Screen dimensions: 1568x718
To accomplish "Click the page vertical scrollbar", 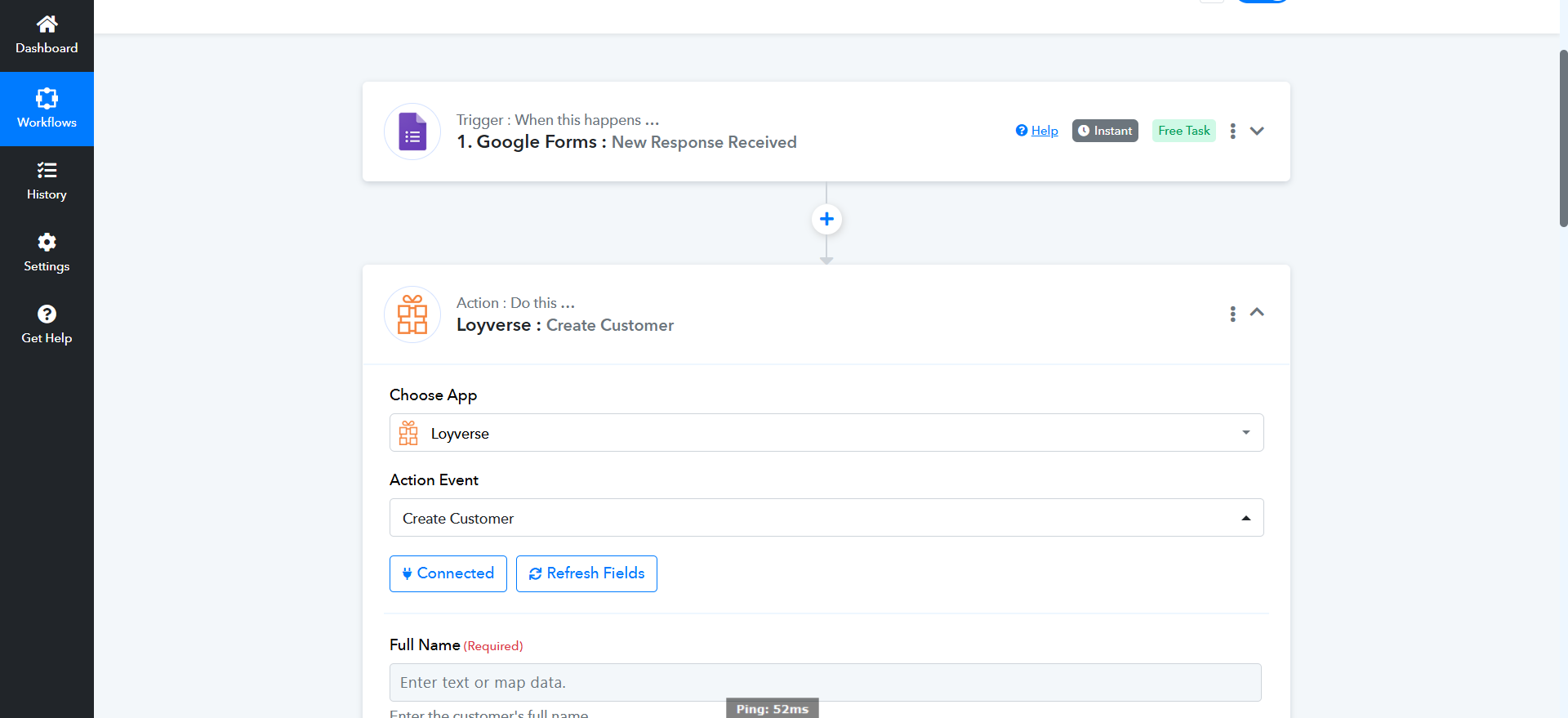I will pos(1563,139).
